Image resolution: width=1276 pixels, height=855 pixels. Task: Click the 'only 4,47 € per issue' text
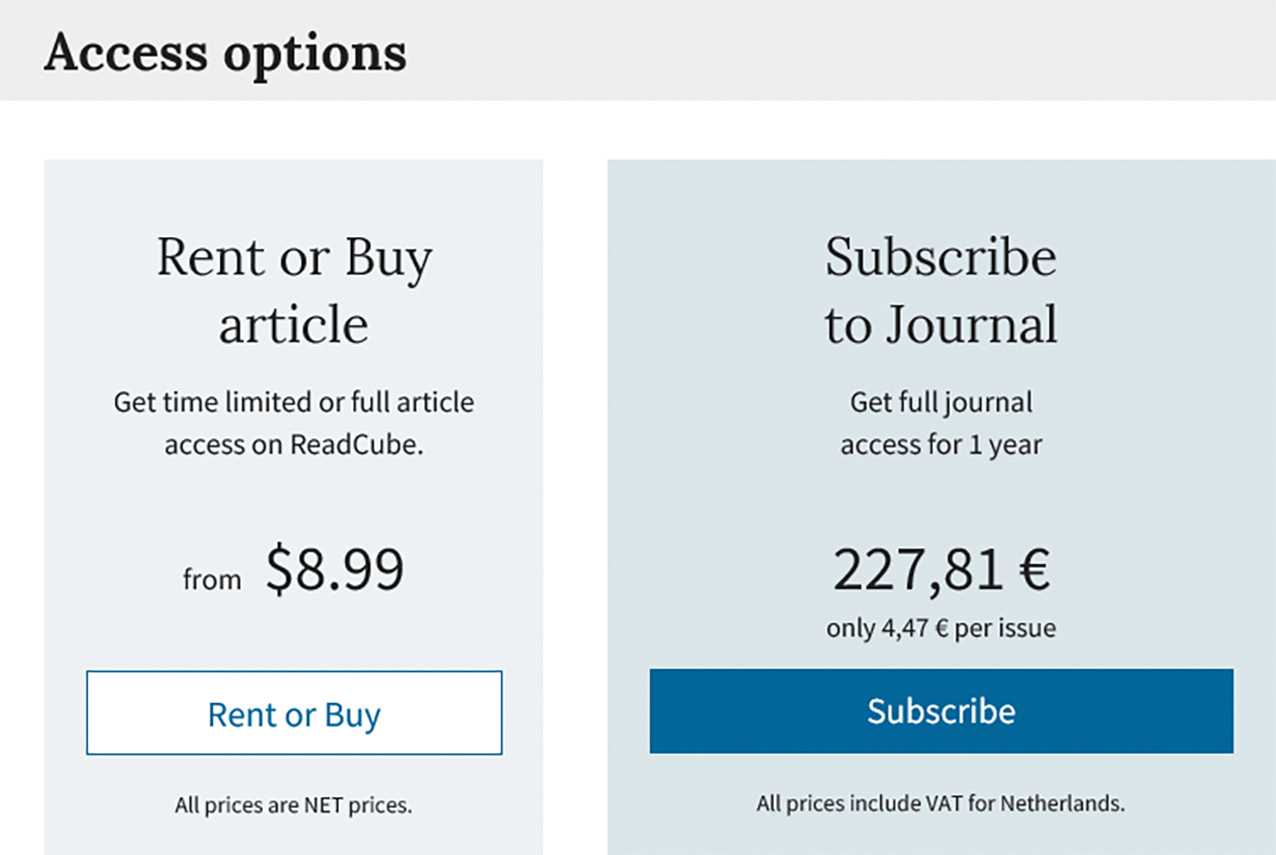(x=941, y=629)
